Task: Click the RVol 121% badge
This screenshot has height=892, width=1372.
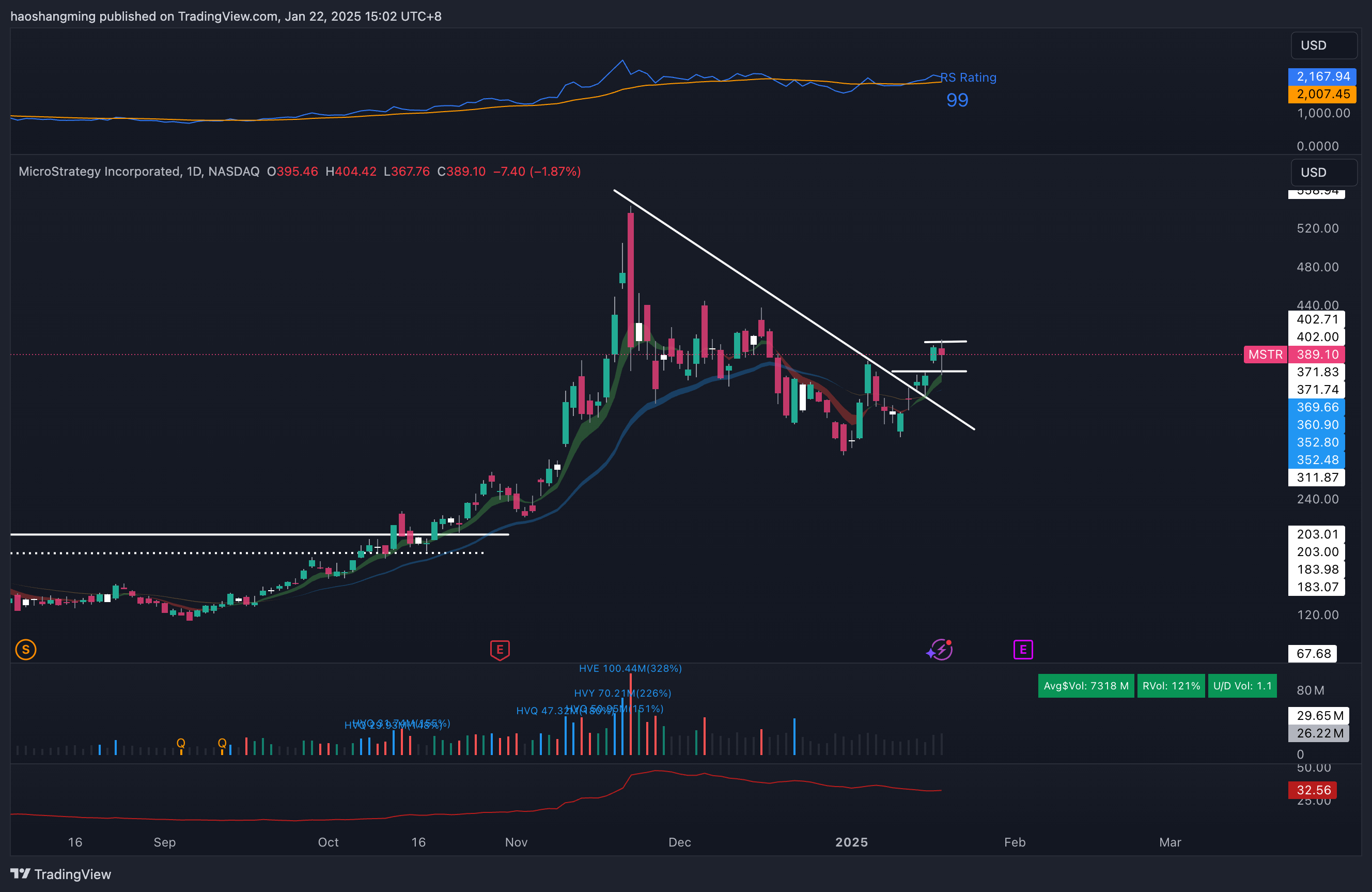Action: [x=1171, y=686]
